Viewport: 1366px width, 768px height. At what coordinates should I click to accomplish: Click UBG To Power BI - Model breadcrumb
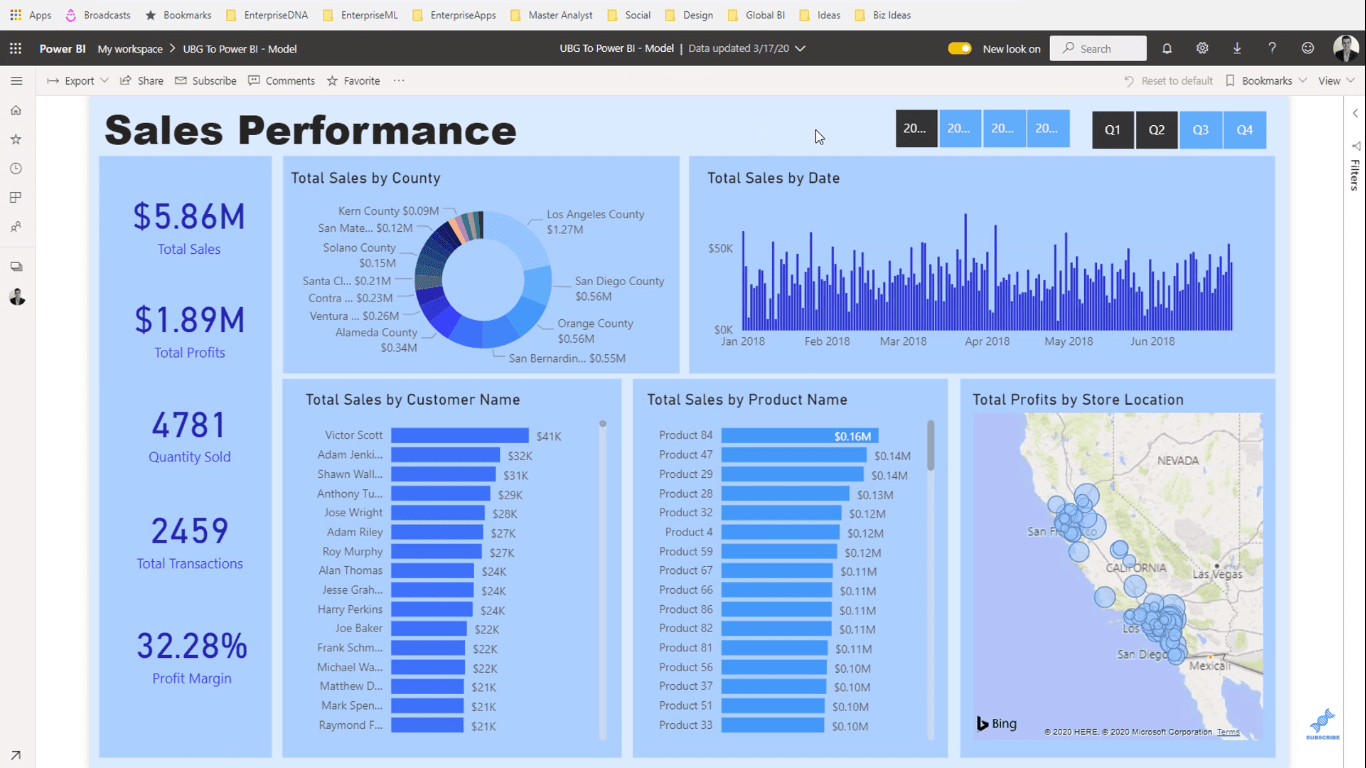click(240, 48)
